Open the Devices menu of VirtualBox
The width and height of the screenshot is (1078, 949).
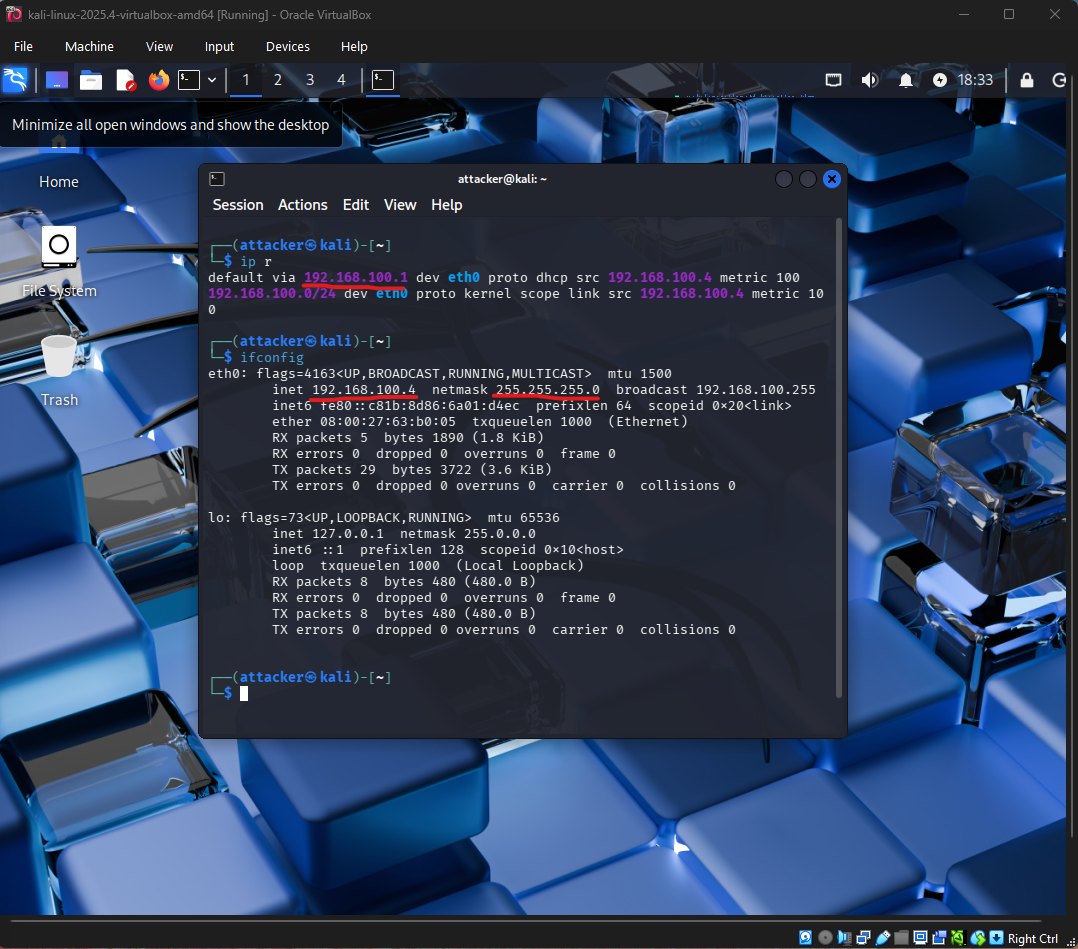click(x=287, y=46)
